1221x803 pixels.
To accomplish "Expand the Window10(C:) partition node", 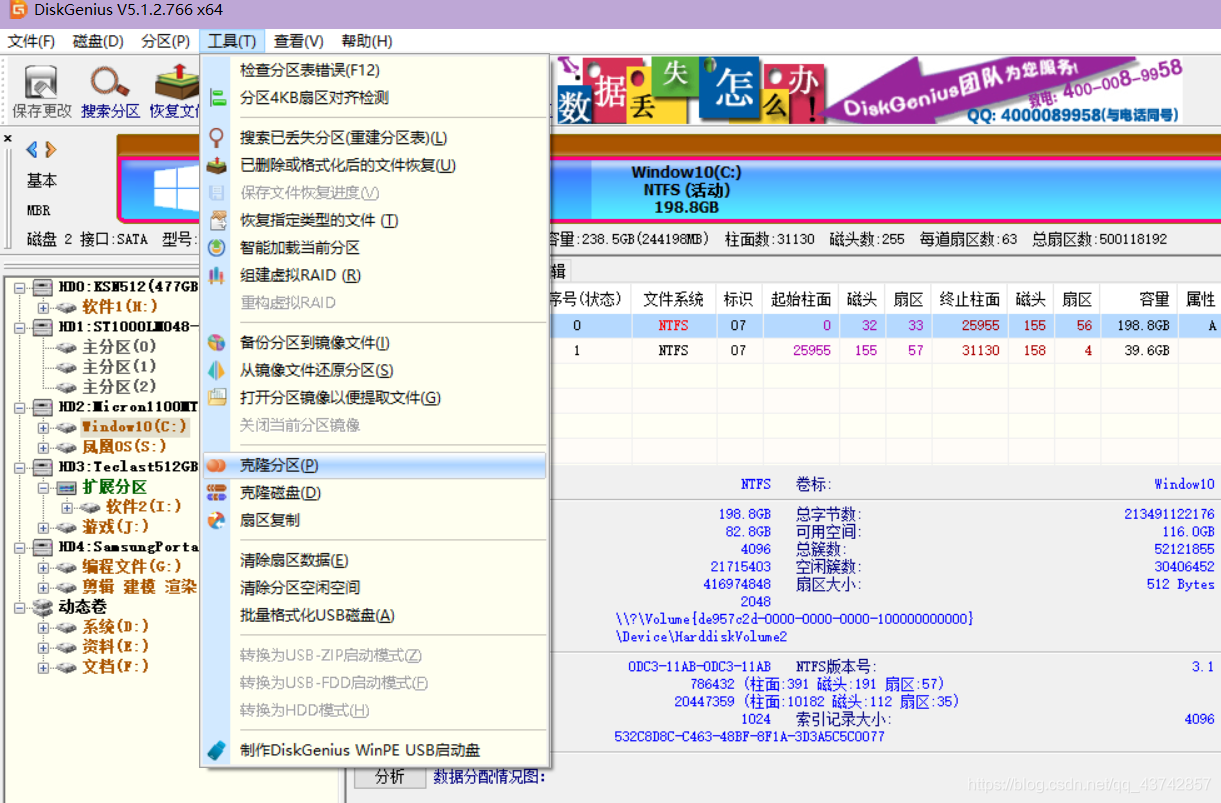I will 43,427.
